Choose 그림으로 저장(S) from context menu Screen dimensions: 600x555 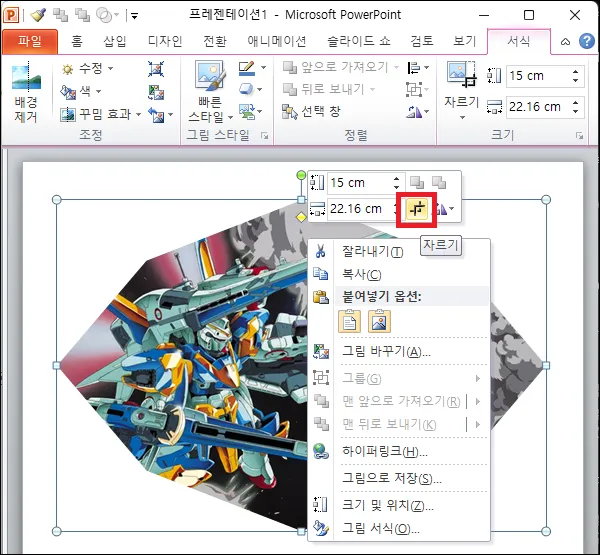pos(399,478)
